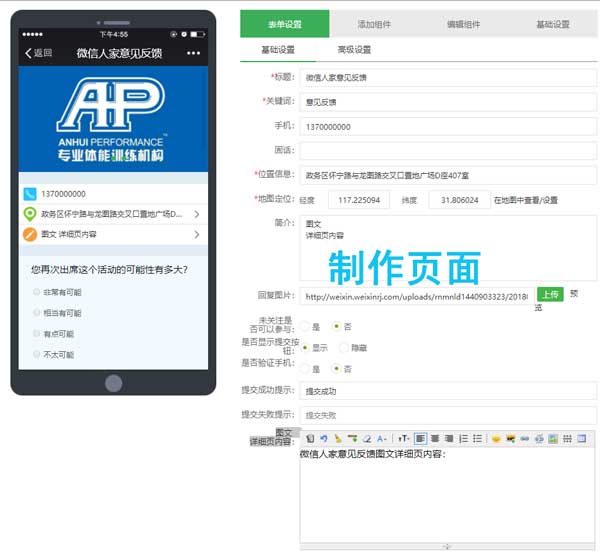Image resolution: width=600 pixels, height=553 pixels.
Task: Select the 基础设置 sub-tab under 表单设置
Action: click(278, 50)
